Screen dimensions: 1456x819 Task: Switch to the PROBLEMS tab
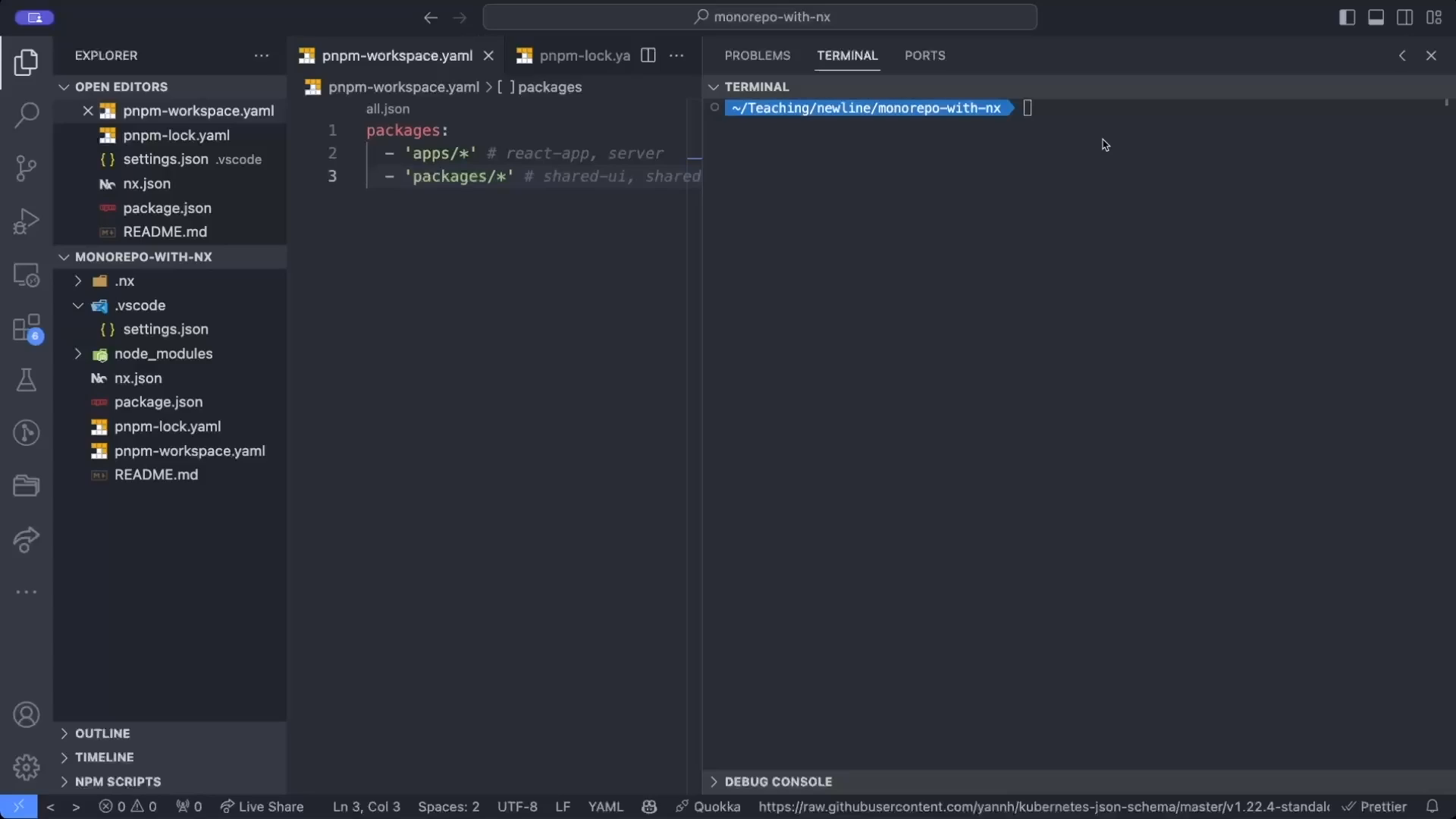pyautogui.click(x=757, y=55)
